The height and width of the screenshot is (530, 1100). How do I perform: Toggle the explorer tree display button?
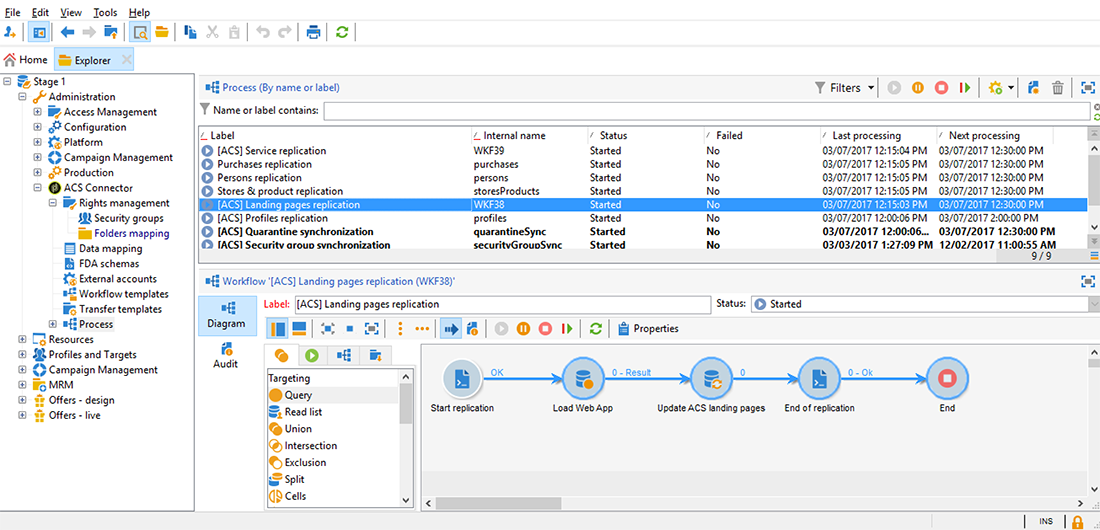[x=38, y=32]
